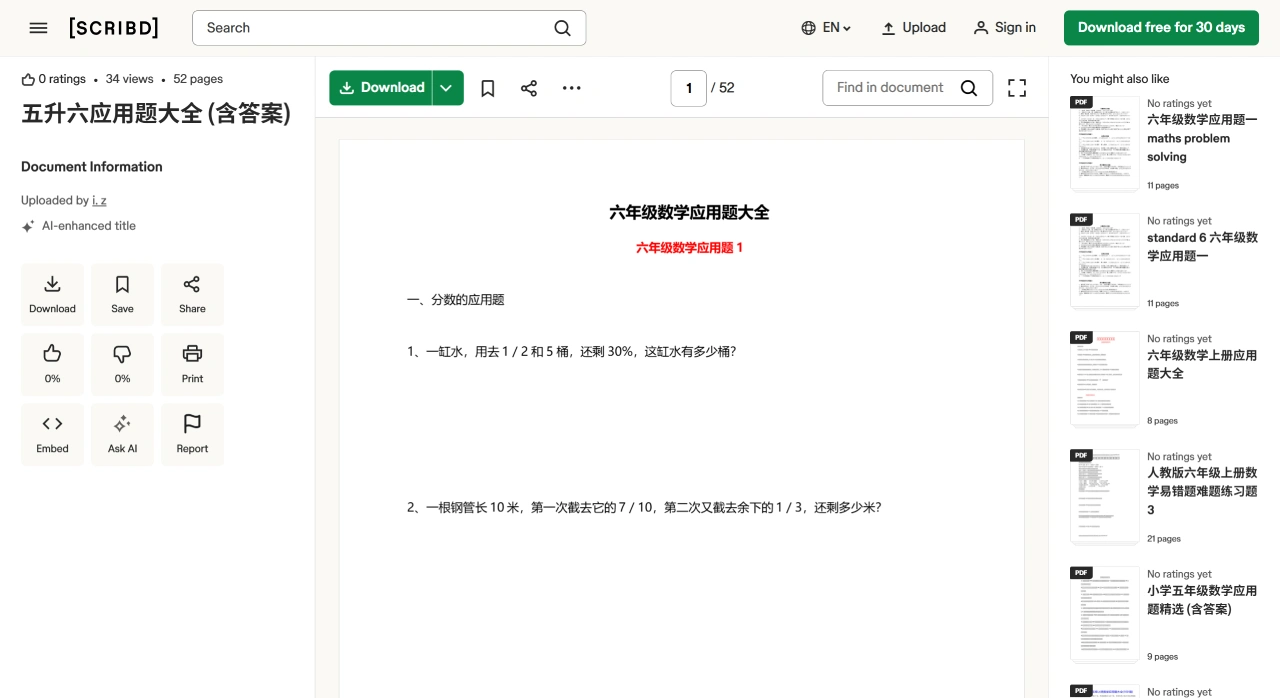Submit search with the magnifier icon
The width and height of the screenshot is (1280, 698).
pos(563,28)
